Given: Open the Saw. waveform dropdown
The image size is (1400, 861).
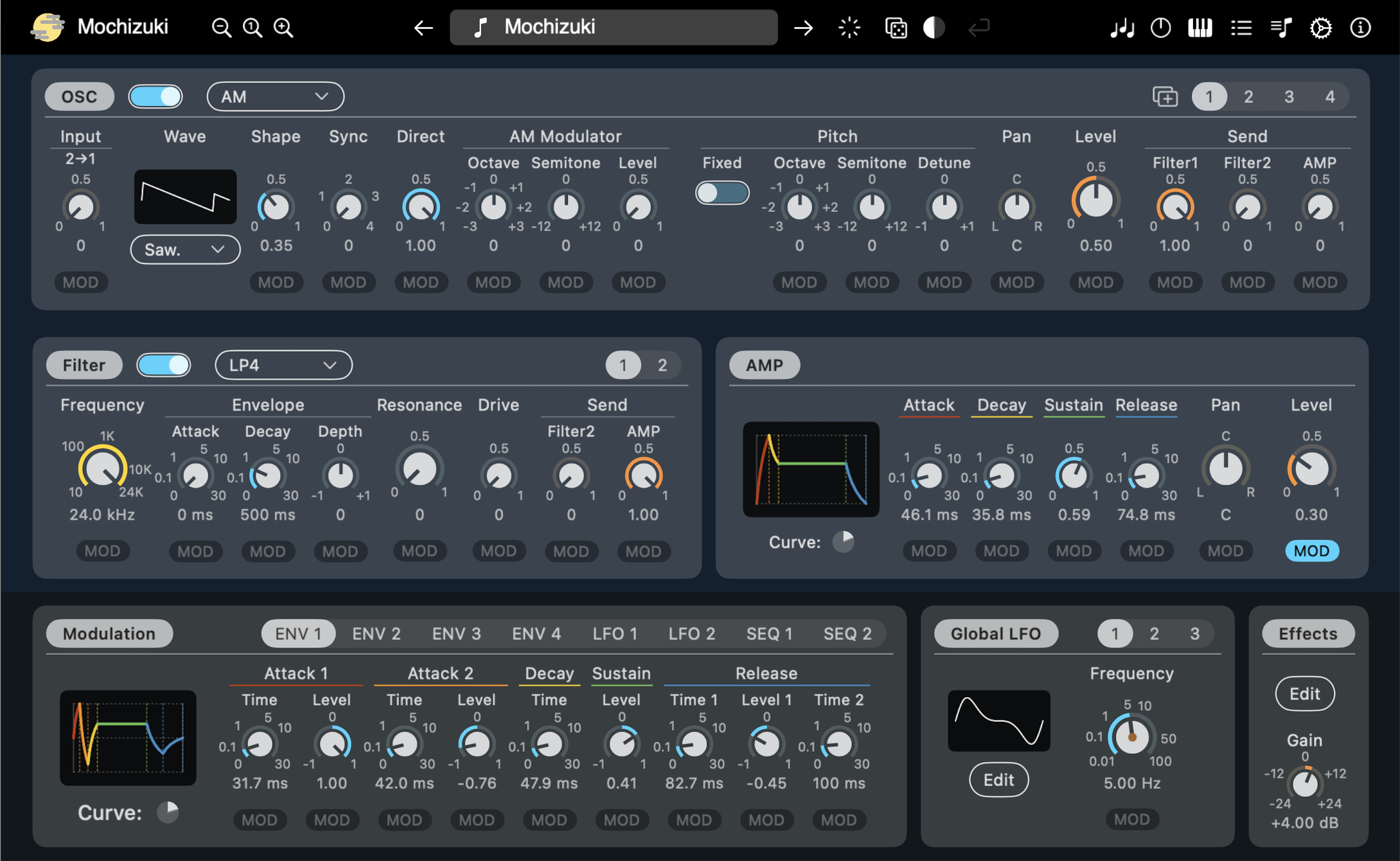Looking at the screenshot, I should (185, 249).
